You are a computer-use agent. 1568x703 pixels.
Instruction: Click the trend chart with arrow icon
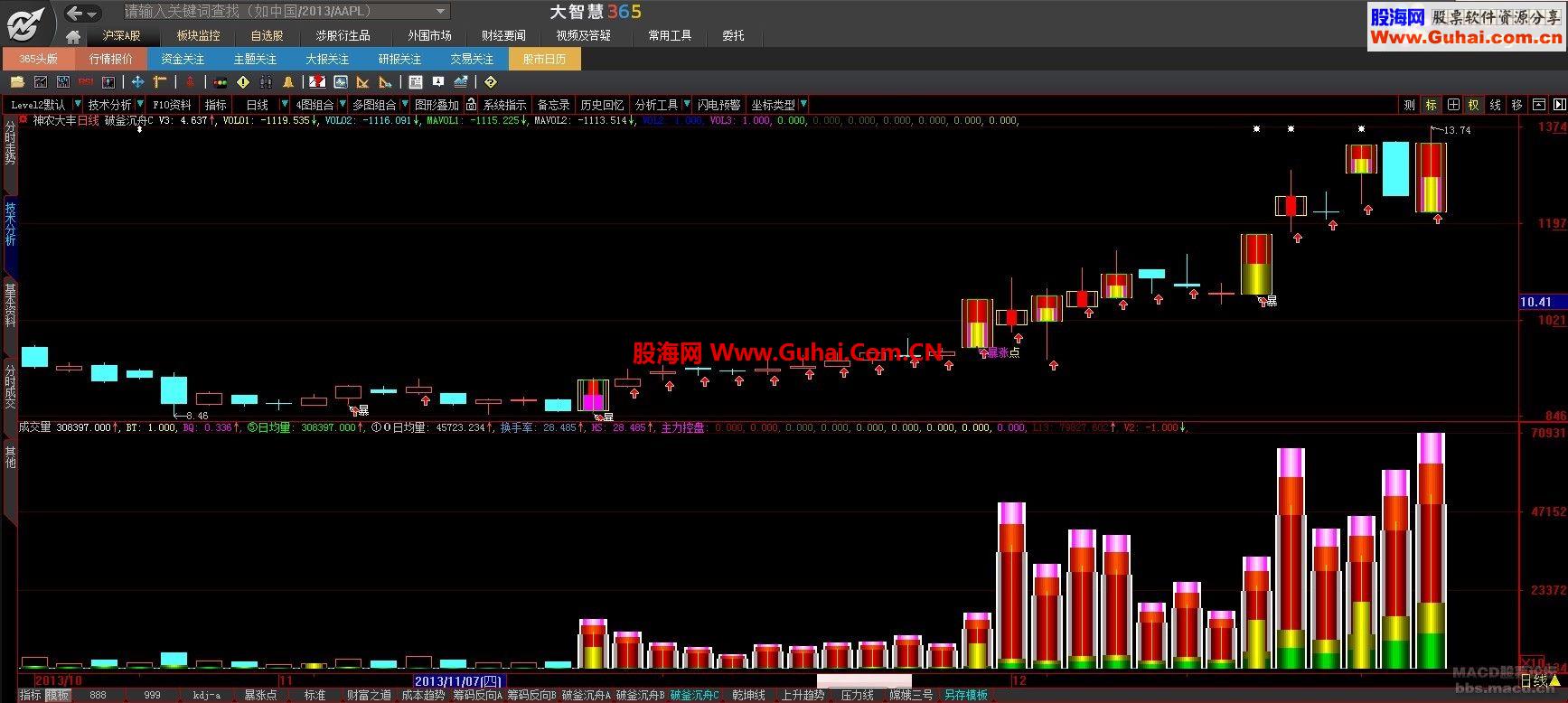tap(461, 82)
